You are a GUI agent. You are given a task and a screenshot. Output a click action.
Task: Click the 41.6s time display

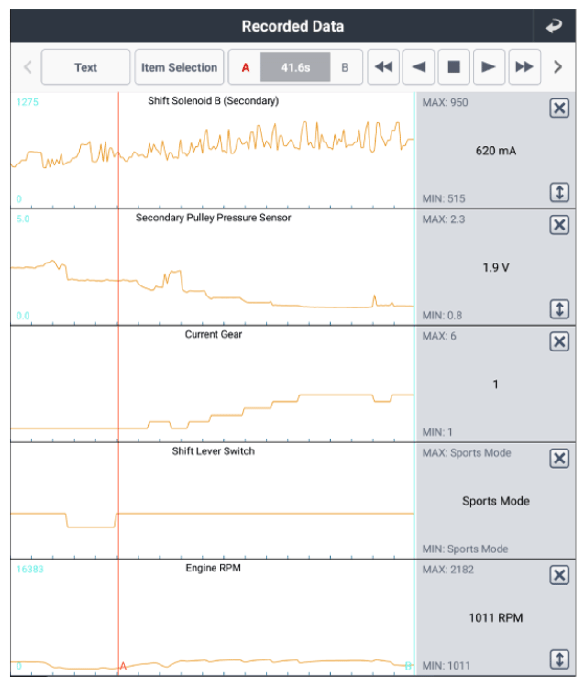(x=295, y=68)
